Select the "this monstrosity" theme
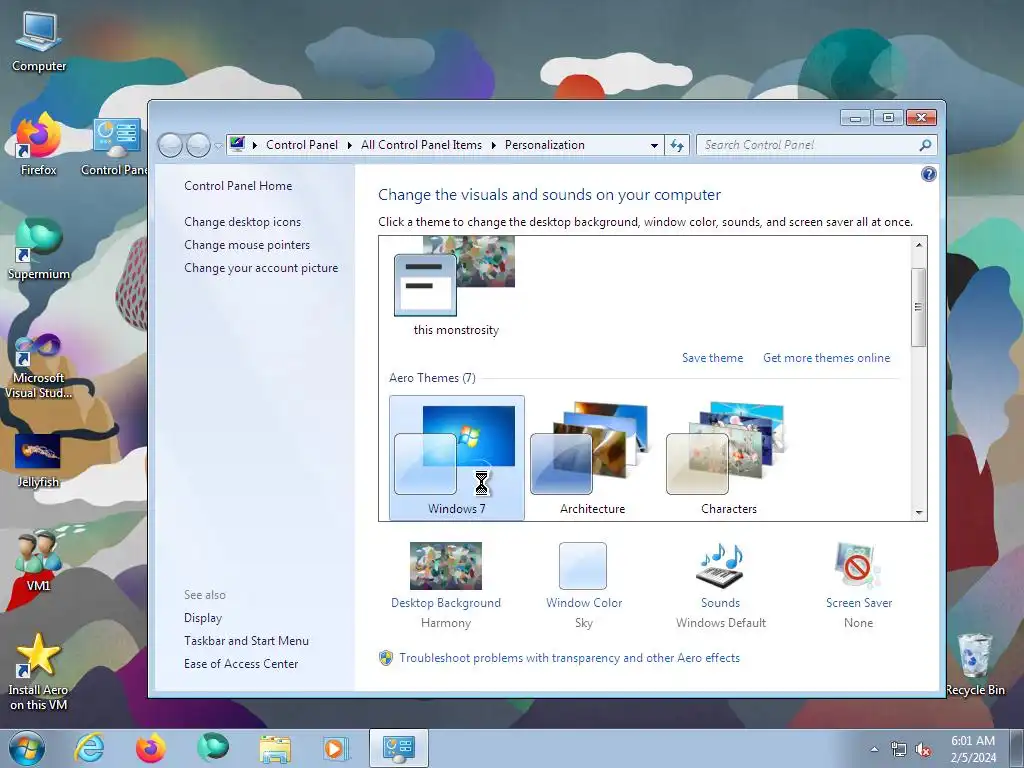 (456, 287)
